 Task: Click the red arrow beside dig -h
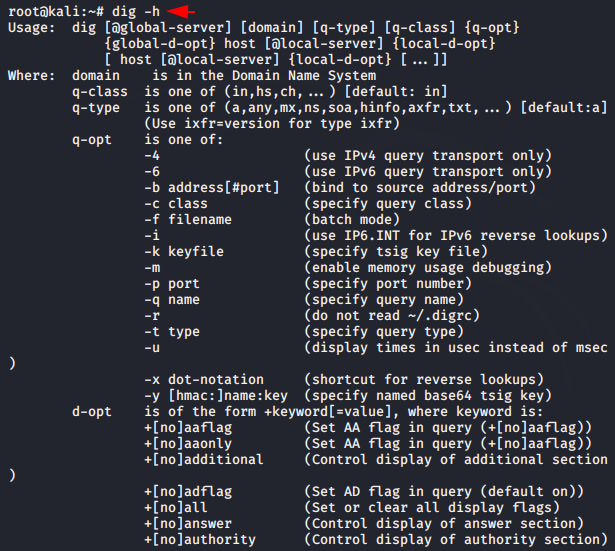click(181, 11)
